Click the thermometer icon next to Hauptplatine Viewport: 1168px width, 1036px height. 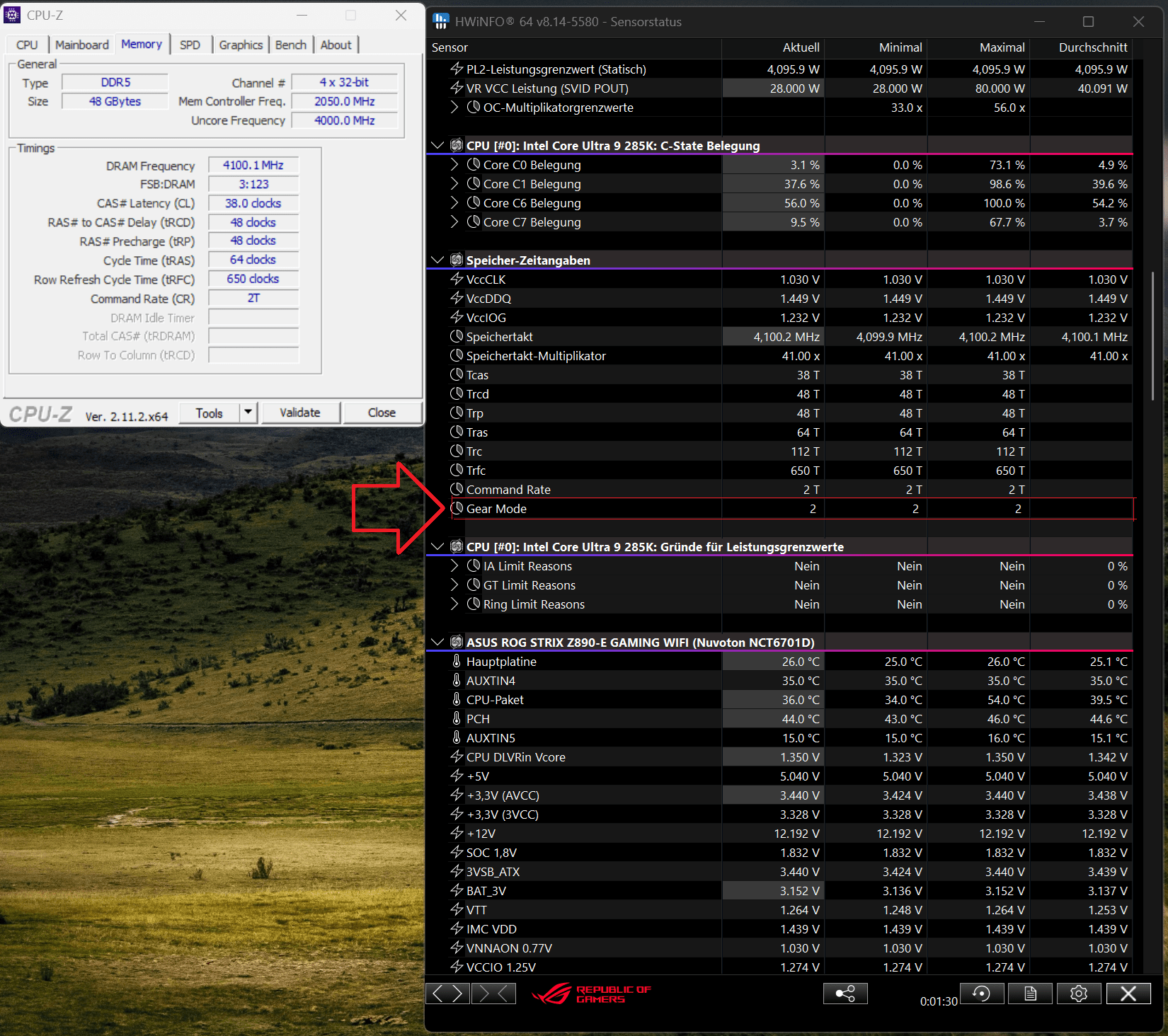[x=457, y=661]
